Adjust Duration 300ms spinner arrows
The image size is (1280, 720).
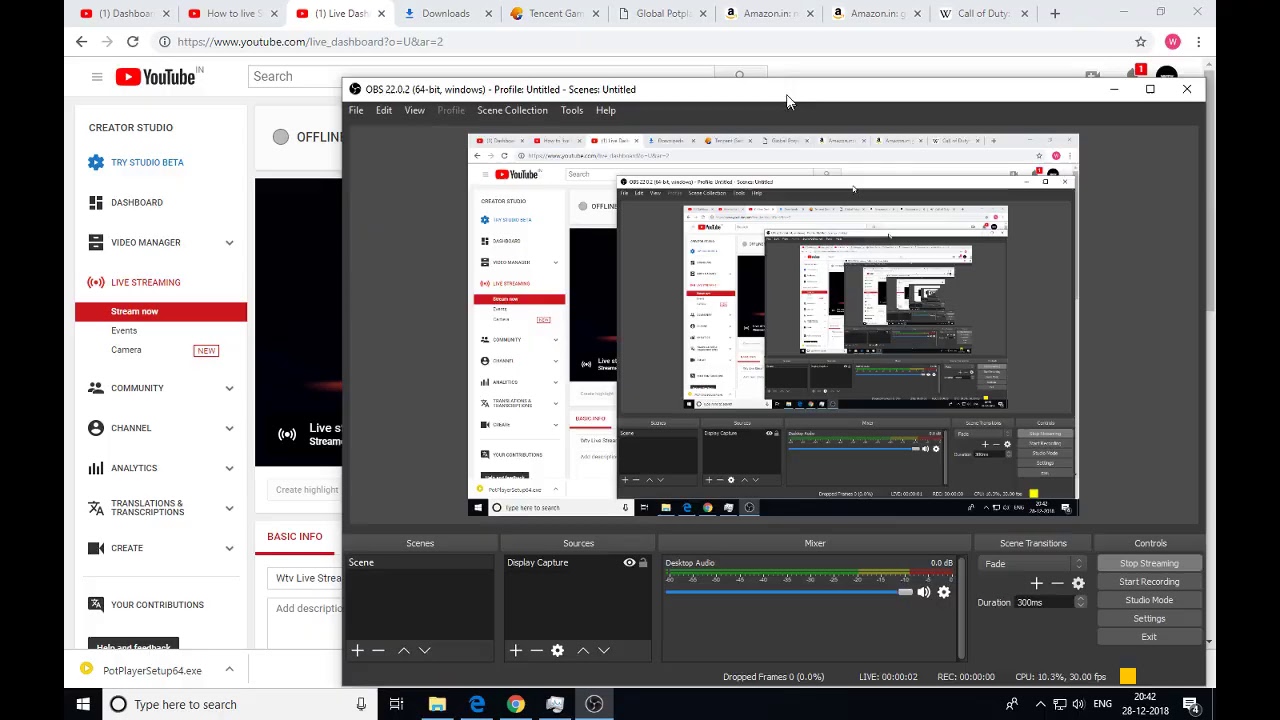[x=1080, y=602]
